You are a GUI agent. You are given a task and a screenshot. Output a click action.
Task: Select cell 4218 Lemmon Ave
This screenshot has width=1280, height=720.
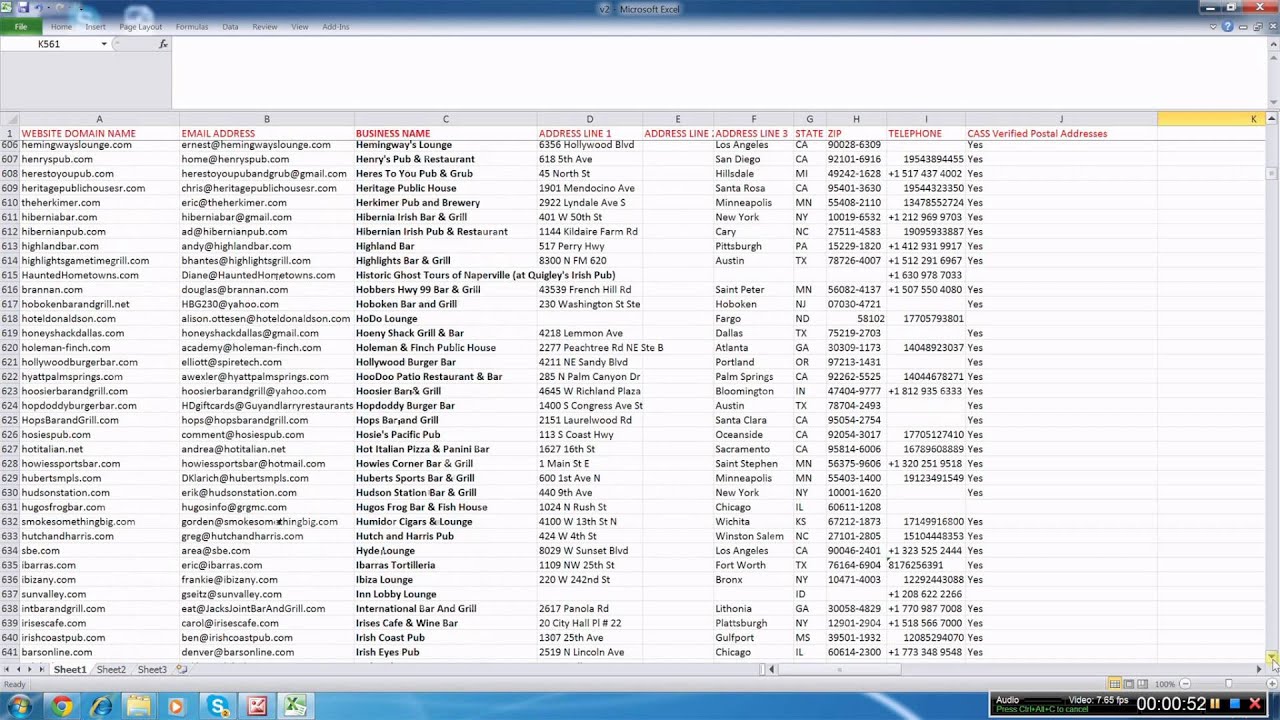[x=589, y=333]
